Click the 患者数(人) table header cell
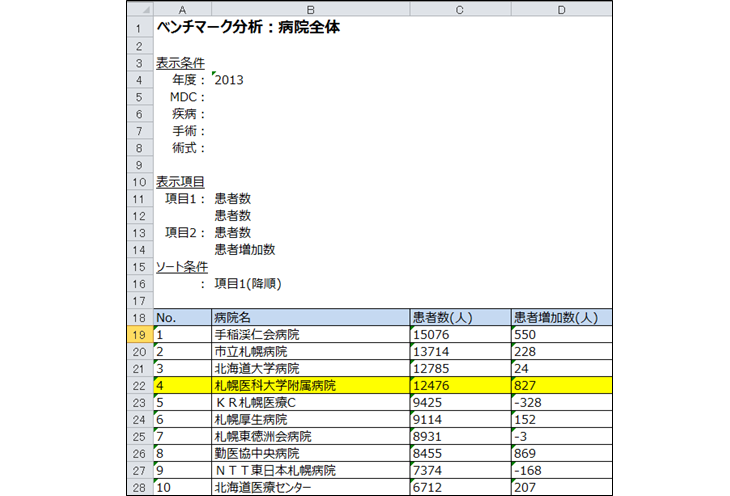Screen dimensions: 730x496 460,318
